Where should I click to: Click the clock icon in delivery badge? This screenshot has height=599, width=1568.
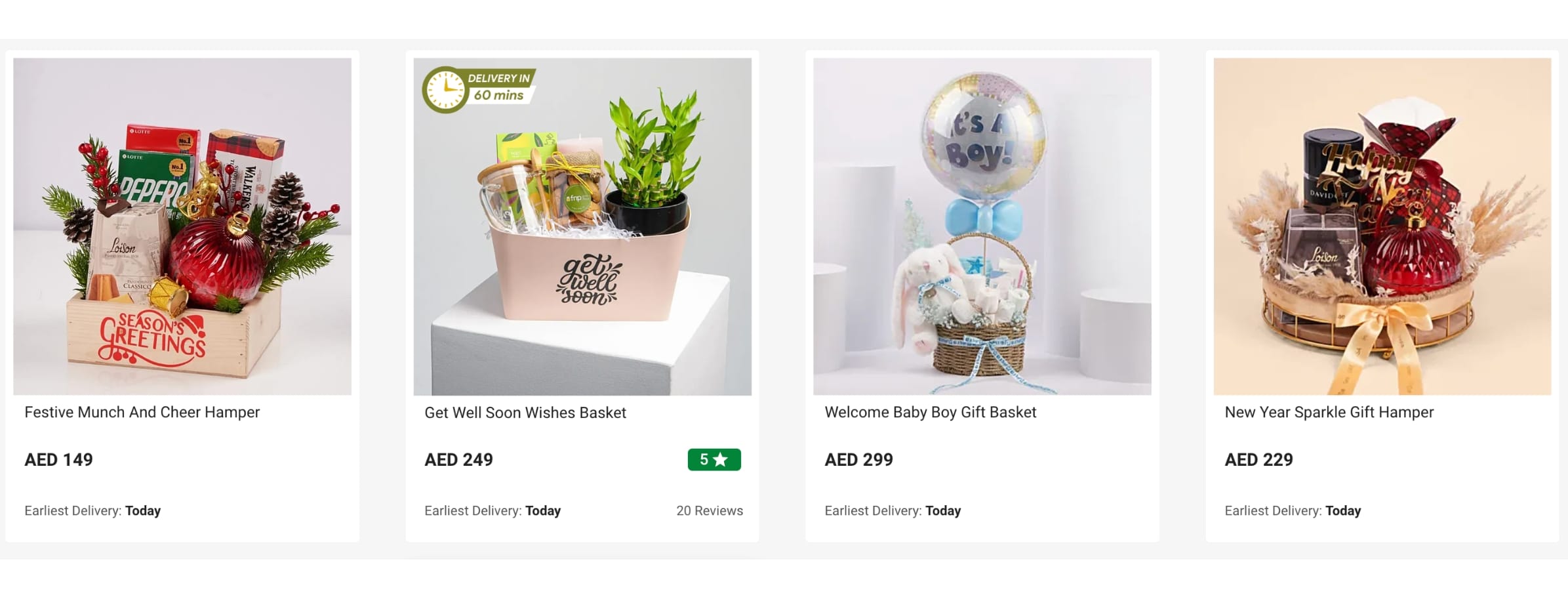click(445, 89)
